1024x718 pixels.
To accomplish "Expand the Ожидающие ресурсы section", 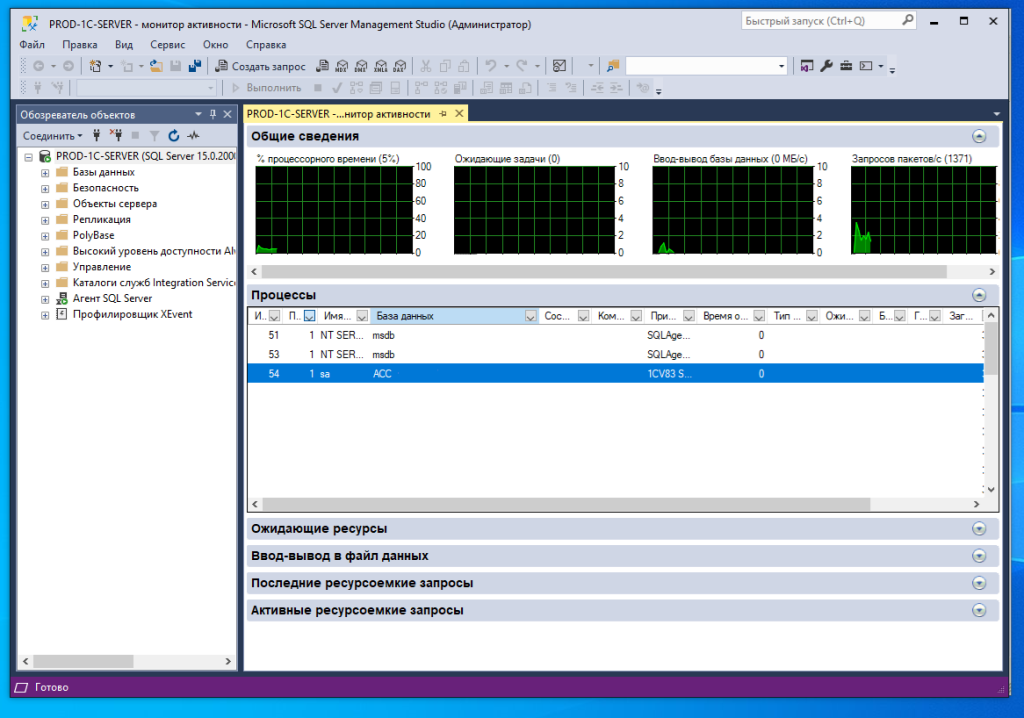I will tap(979, 529).
